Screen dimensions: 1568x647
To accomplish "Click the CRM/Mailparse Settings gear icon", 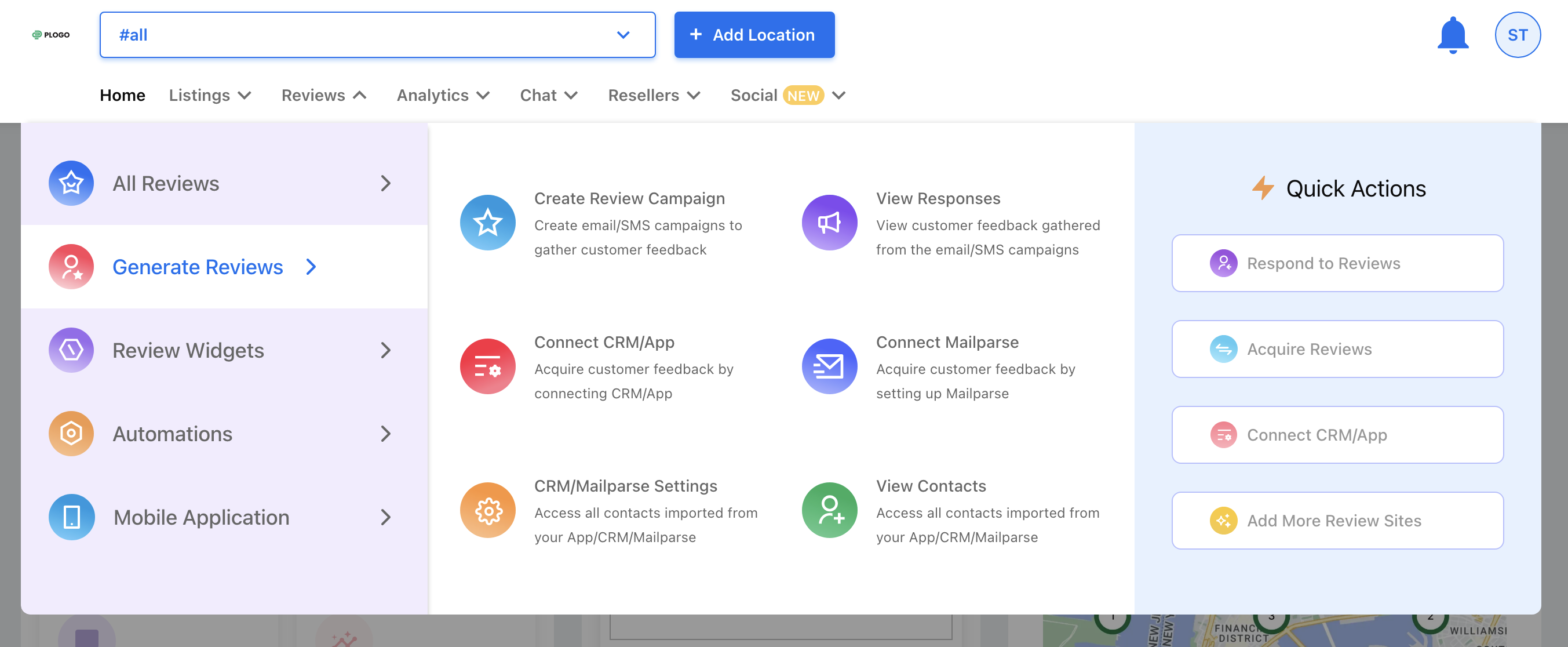I will pos(487,510).
